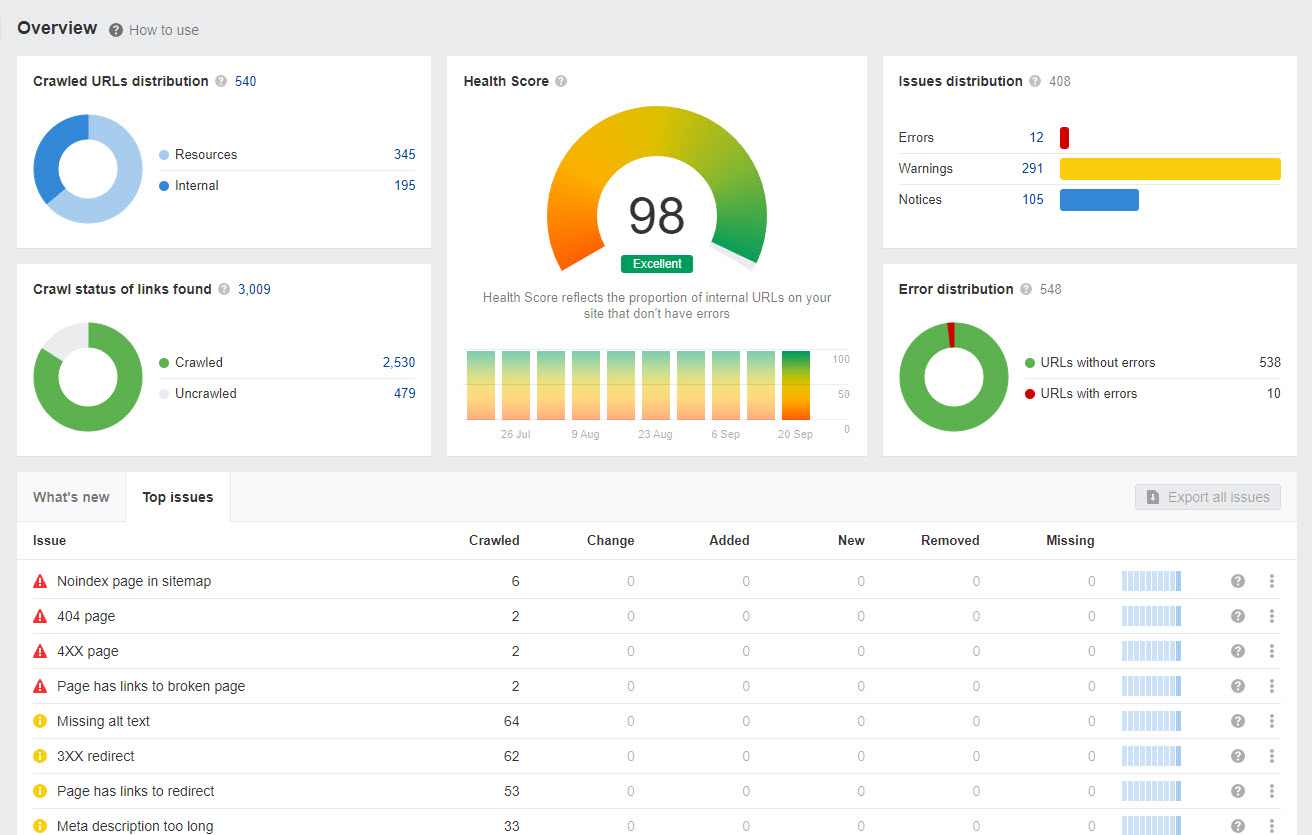The height and width of the screenshot is (835, 1312).
Task: Click the blue Notices bar
Action: [1099, 199]
